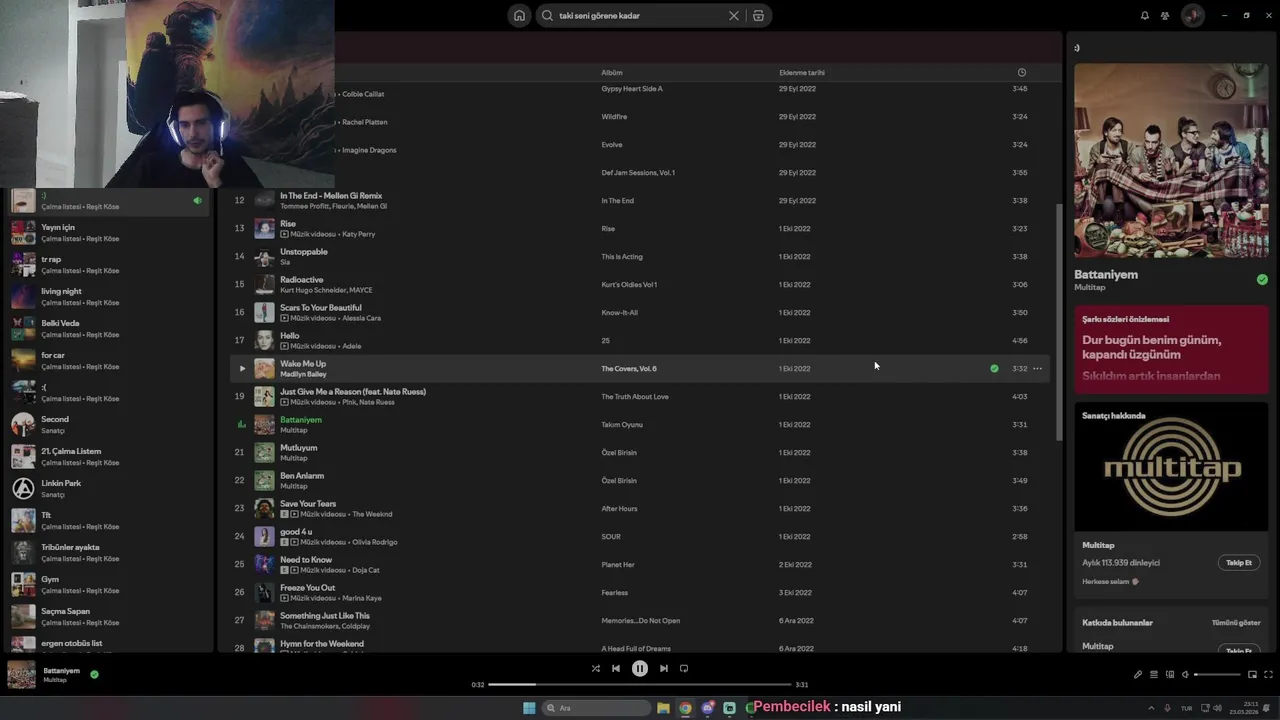Sort by duration clock icon
This screenshot has width=1280, height=720.
pos(1021,73)
